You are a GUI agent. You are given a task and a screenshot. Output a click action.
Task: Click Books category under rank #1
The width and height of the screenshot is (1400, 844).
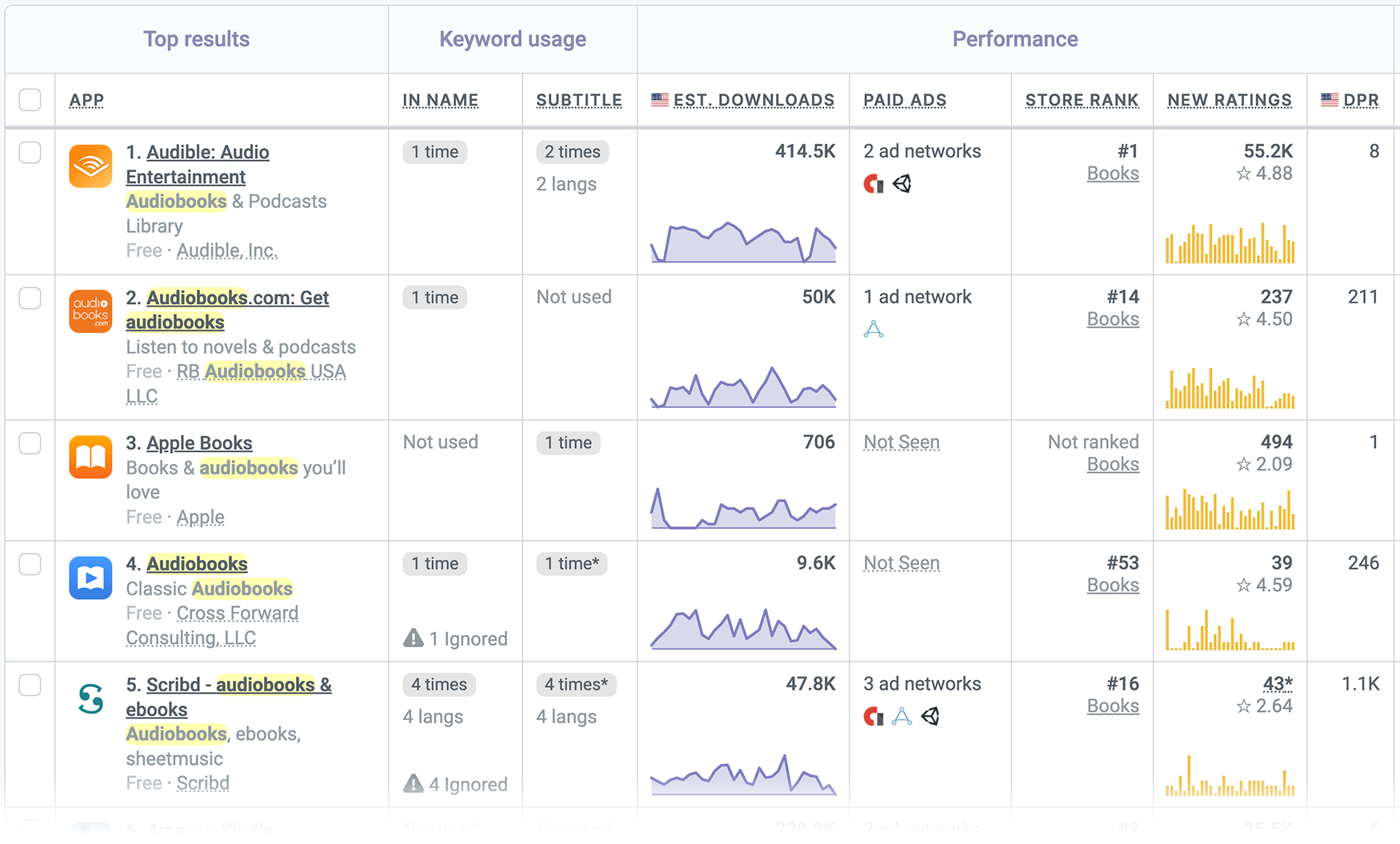click(x=1113, y=174)
